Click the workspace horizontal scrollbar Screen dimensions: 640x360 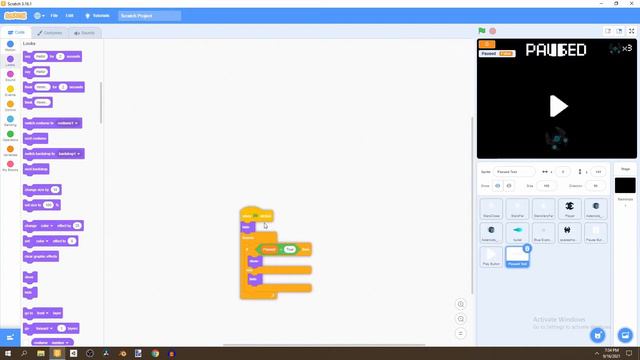point(324,345)
